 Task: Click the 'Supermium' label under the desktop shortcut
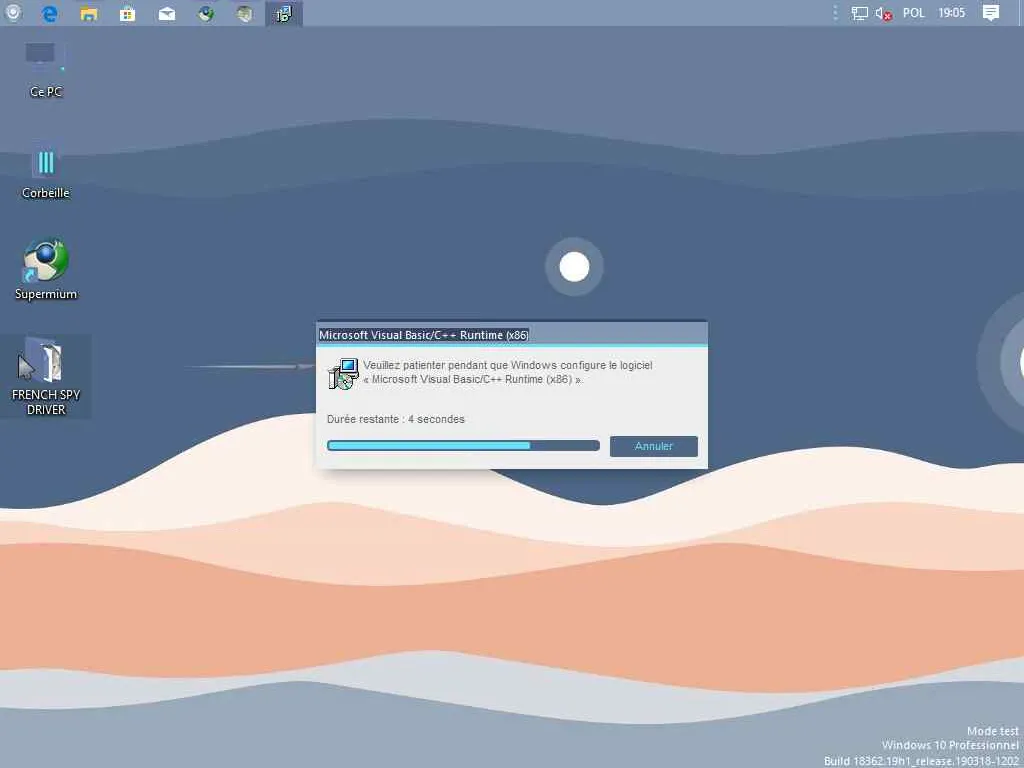(x=46, y=295)
